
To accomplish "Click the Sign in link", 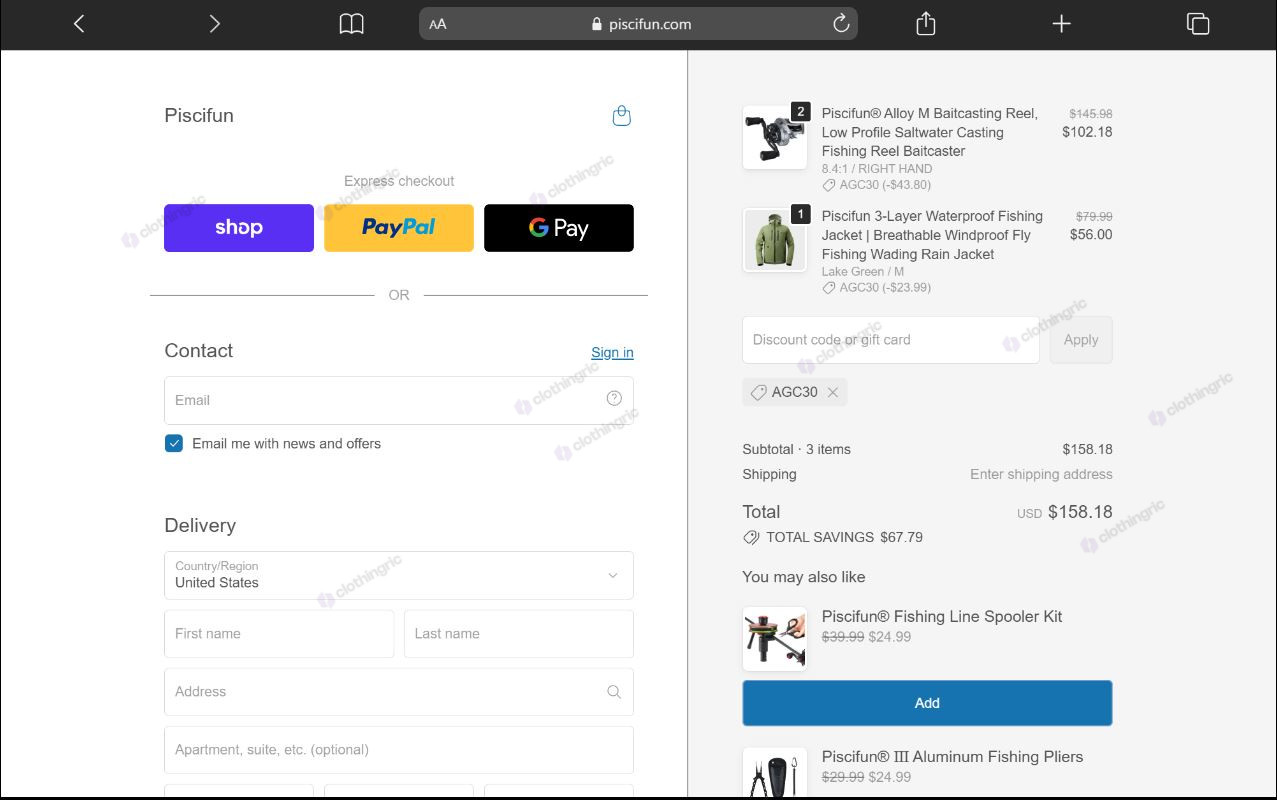I will pyautogui.click(x=612, y=352).
